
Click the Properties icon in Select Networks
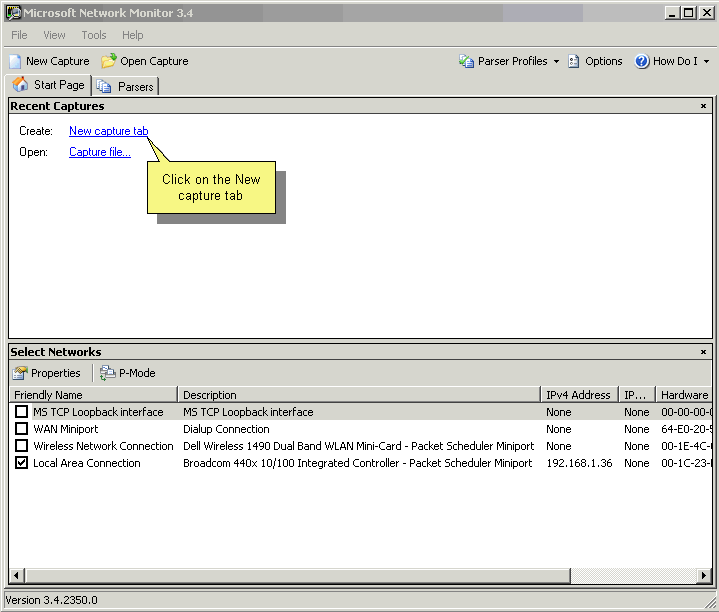click(20, 373)
